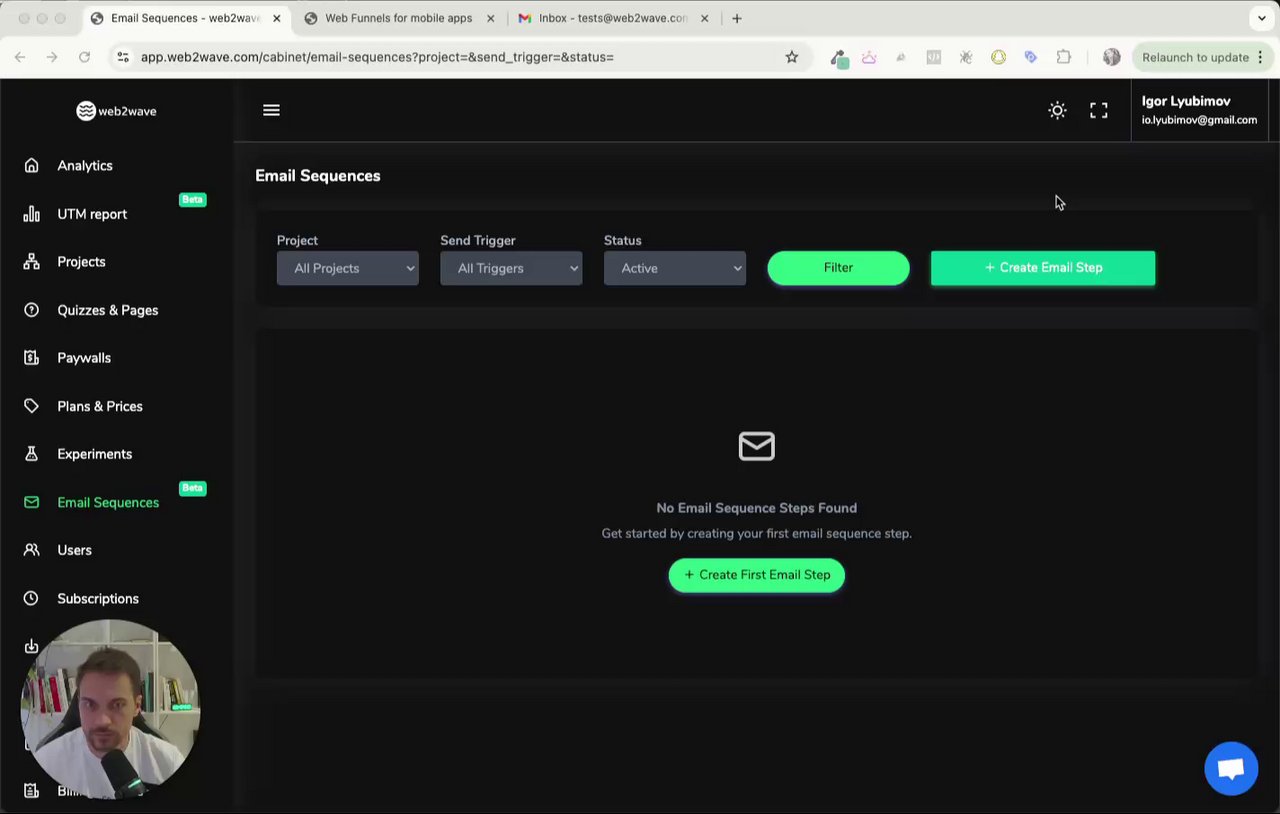Screen dimensions: 1280x814
Task: Close the Gmail Inbox browser tab
Action: click(x=705, y=18)
